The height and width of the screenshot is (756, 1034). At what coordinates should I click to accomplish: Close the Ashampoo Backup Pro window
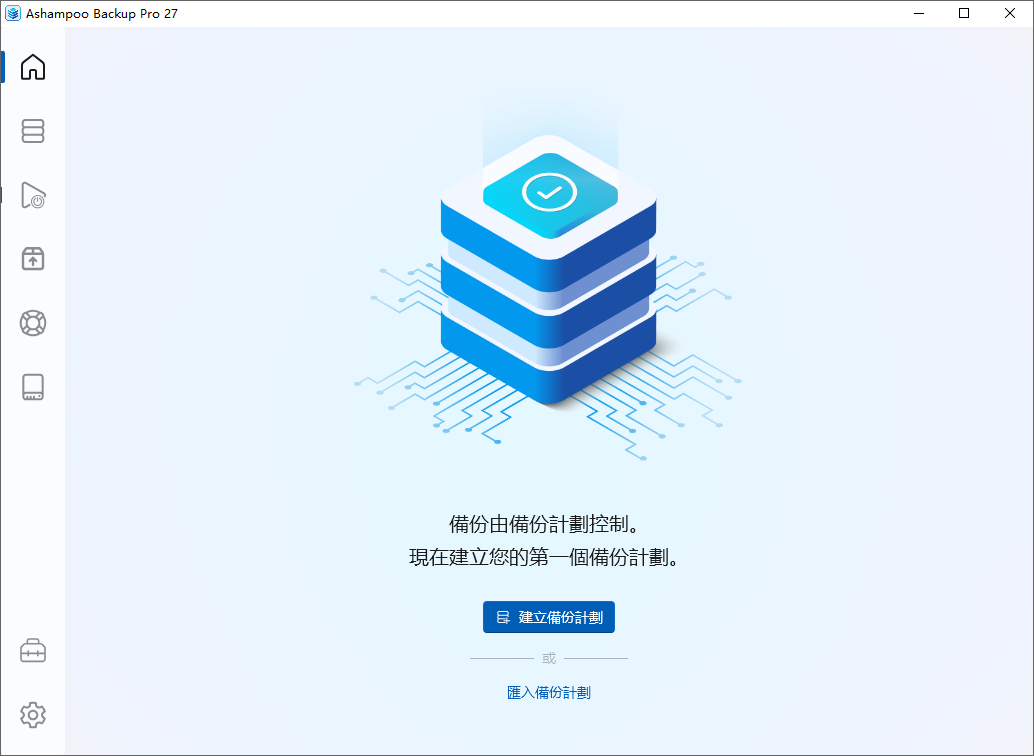1010,13
